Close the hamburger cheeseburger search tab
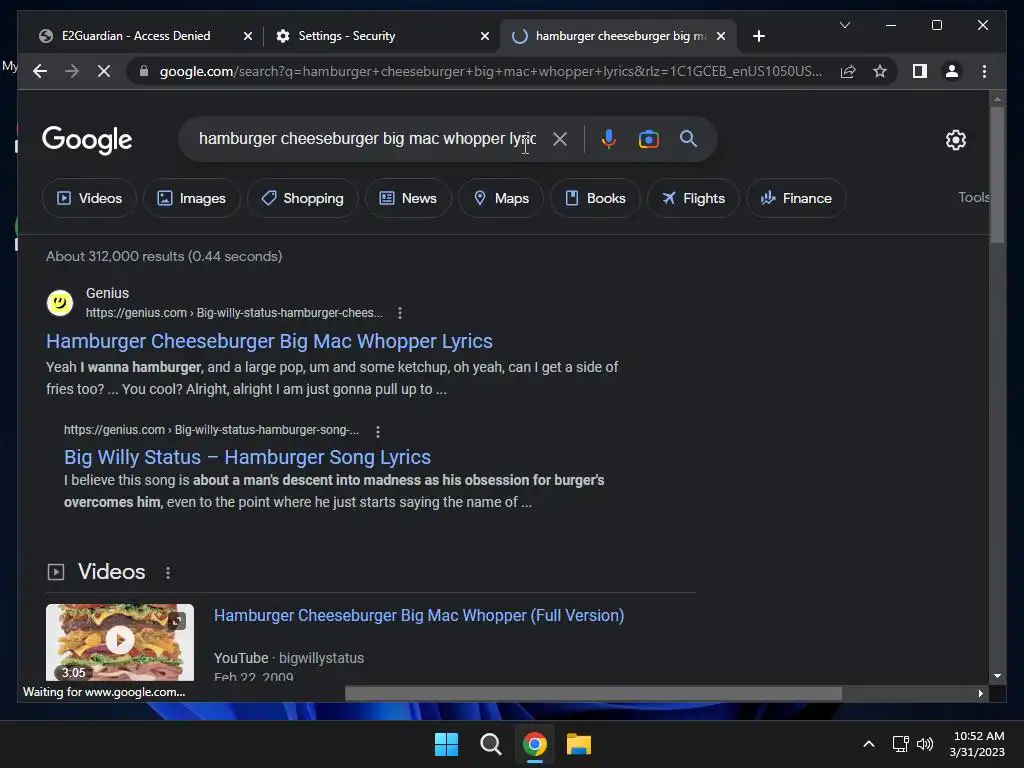This screenshot has height=768, width=1024. tap(720, 36)
